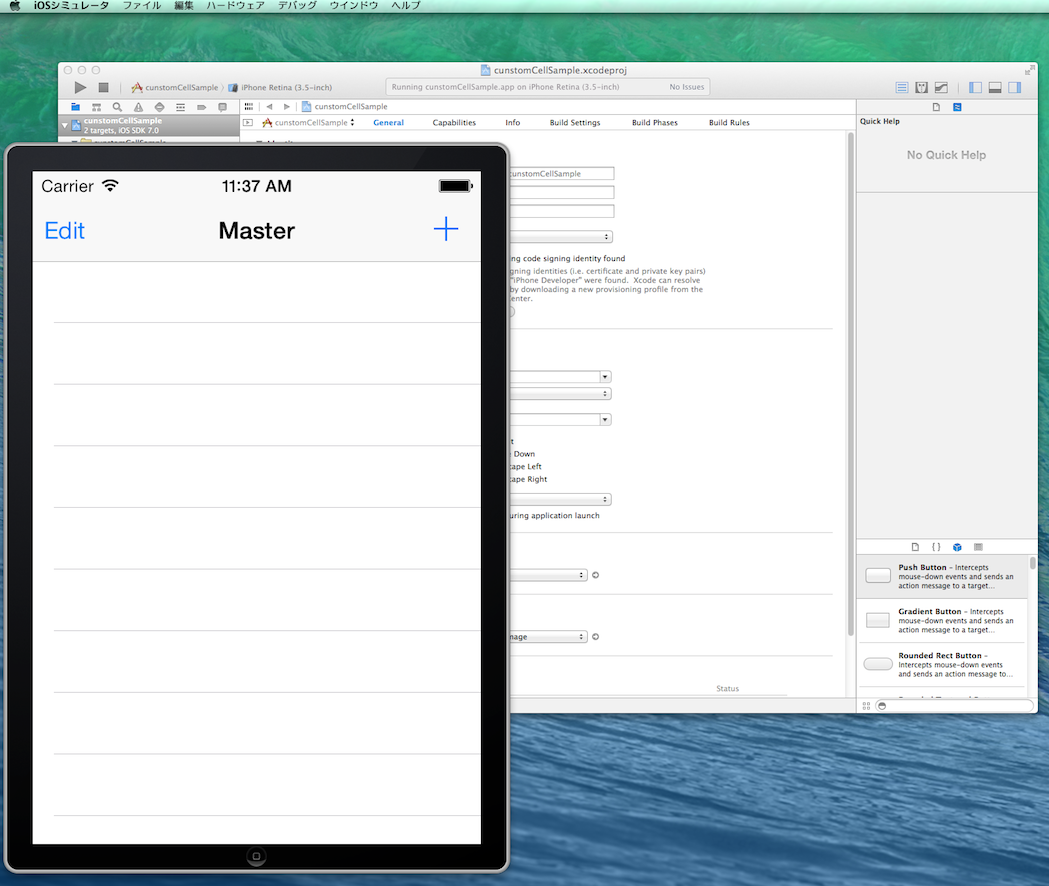Switch to the Info tab

[512, 122]
